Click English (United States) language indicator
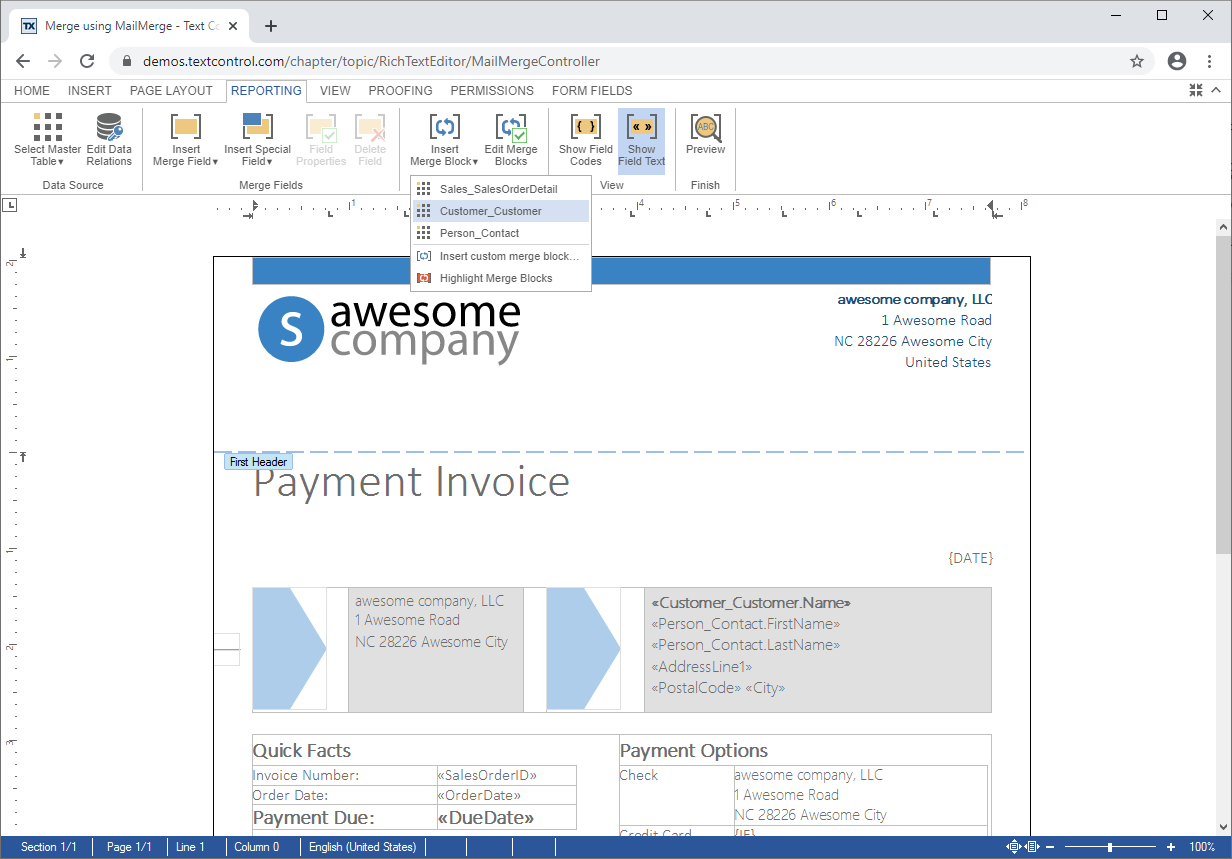This screenshot has height=859, width=1232. tap(363, 847)
